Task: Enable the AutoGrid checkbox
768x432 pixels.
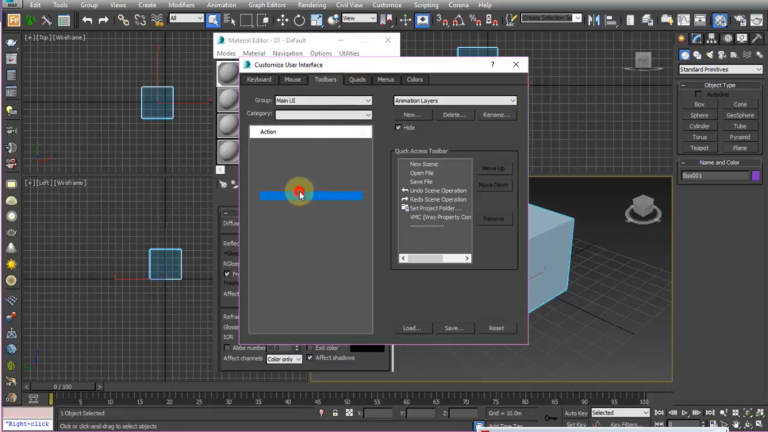Action: pyautogui.click(x=698, y=94)
